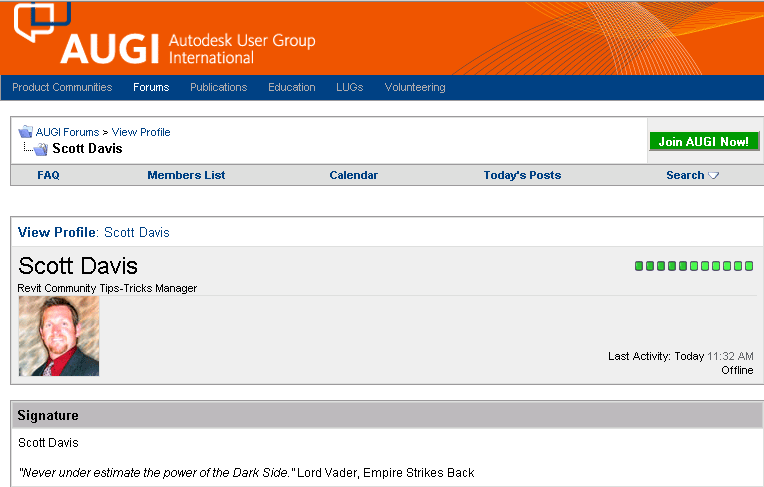Open Product Communities menu
764x487 pixels.
pos(62,87)
